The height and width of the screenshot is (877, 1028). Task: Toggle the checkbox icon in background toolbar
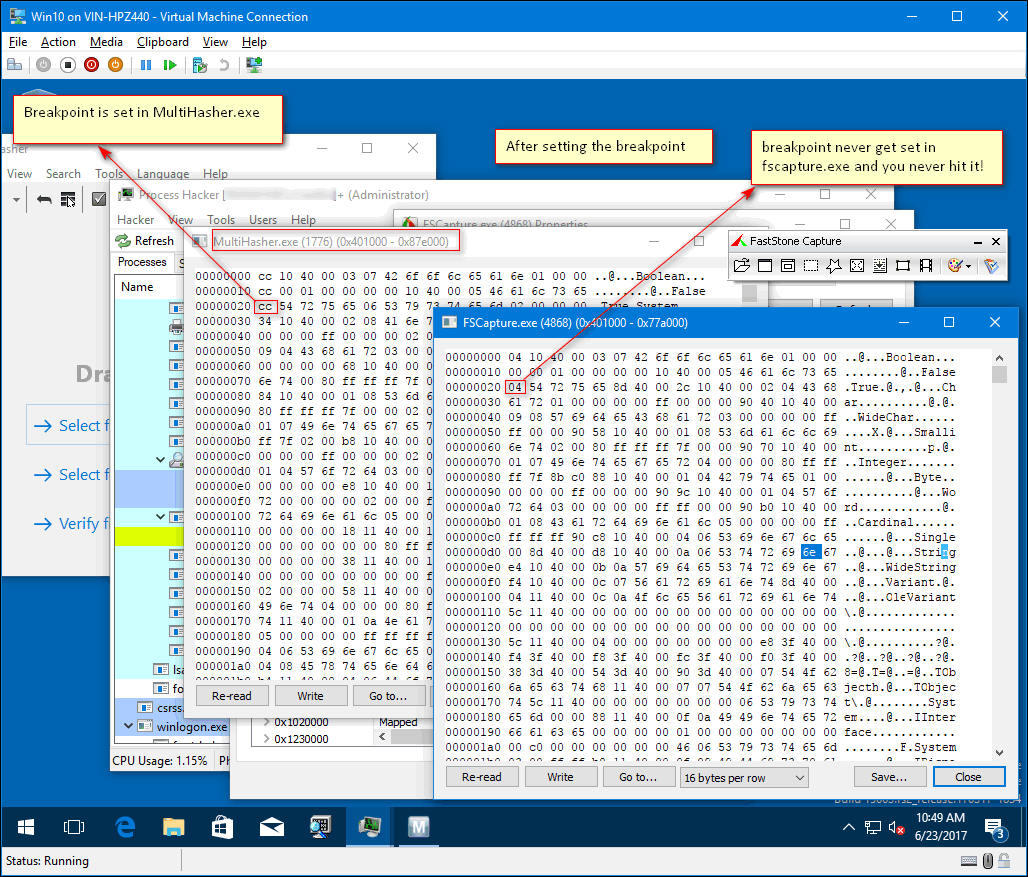[x=99, y=199]
